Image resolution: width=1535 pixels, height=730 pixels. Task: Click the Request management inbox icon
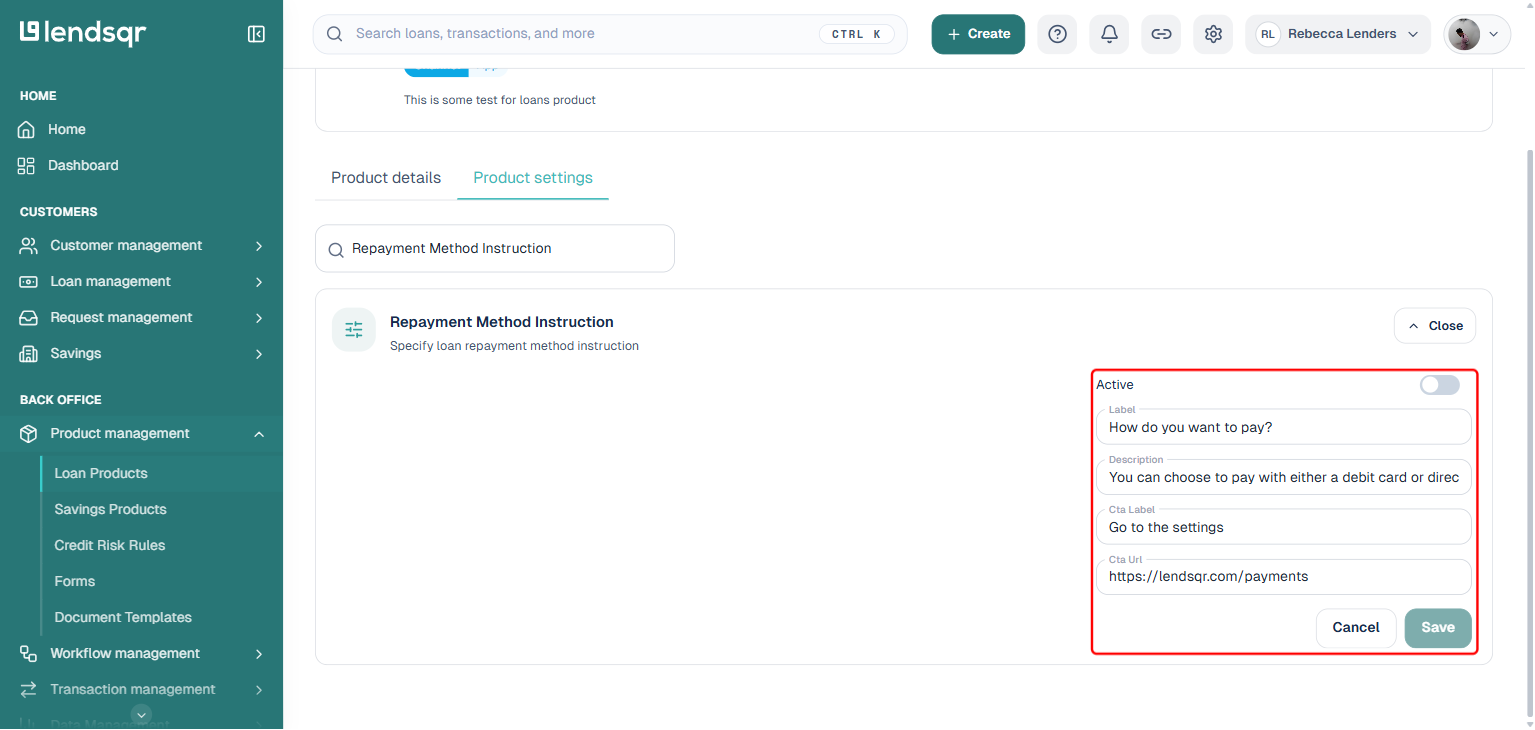tap(29, 318)
